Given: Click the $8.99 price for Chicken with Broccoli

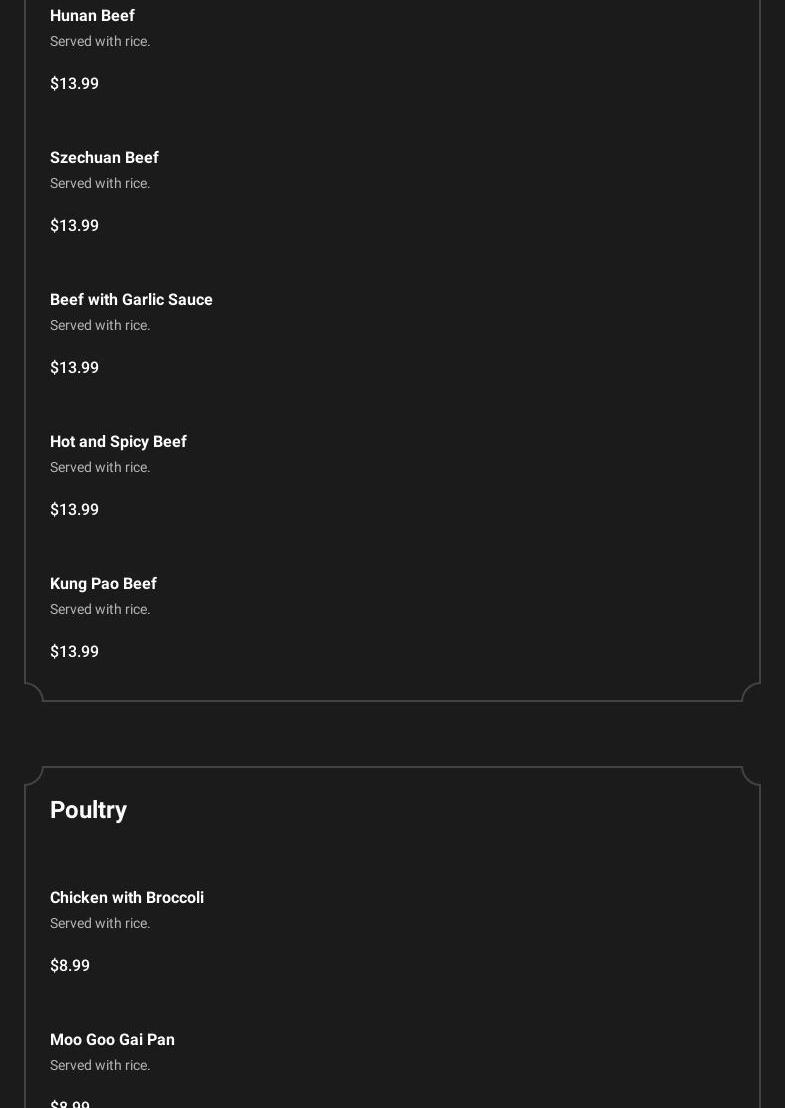Looking at the screenshot, I should coord(70,966).
